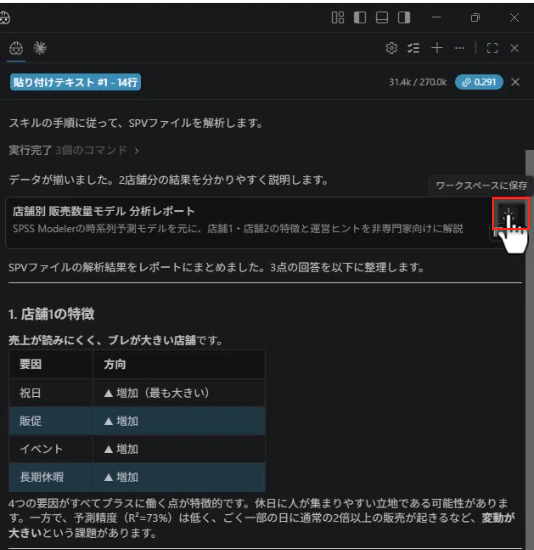Click the save to workspace icon
The width and height of the screenshot is (534, 550).
coord(510,214)
